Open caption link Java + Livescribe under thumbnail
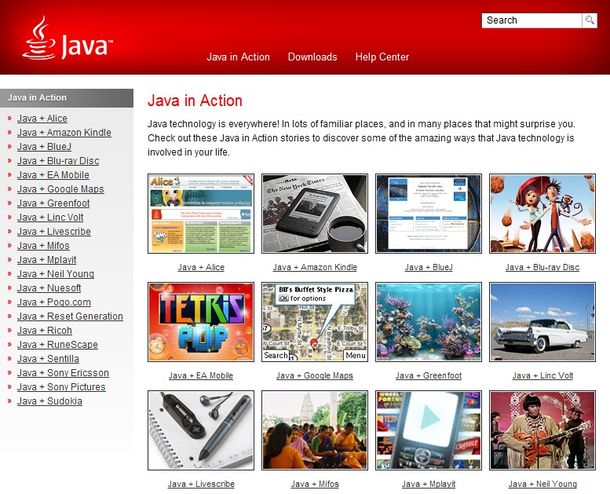 tap(201, 484)
